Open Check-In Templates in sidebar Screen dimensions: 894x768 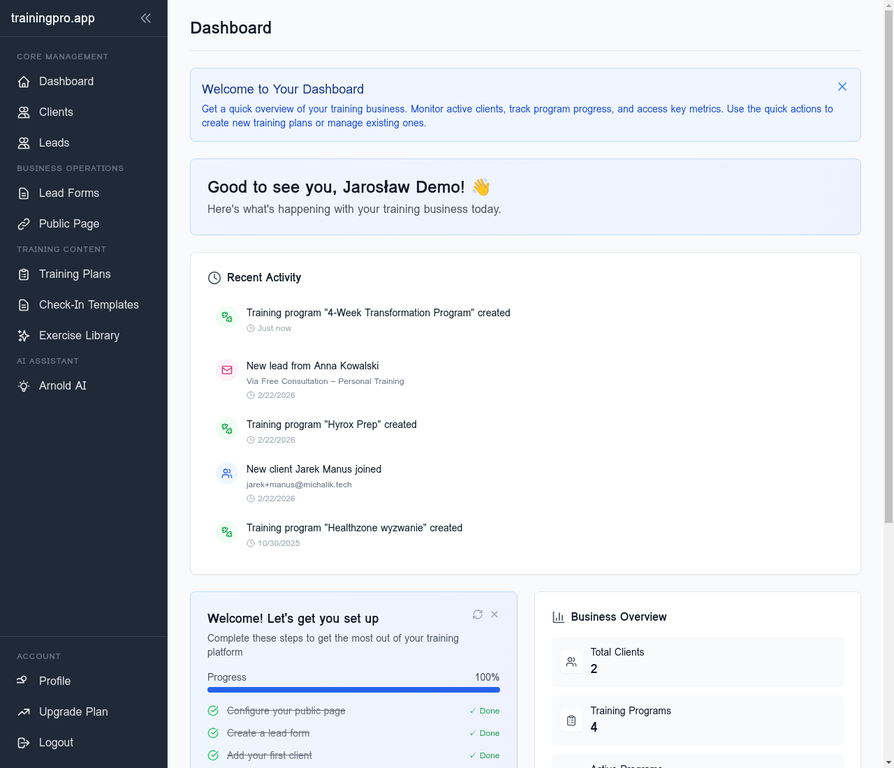[x=88, y=305]
